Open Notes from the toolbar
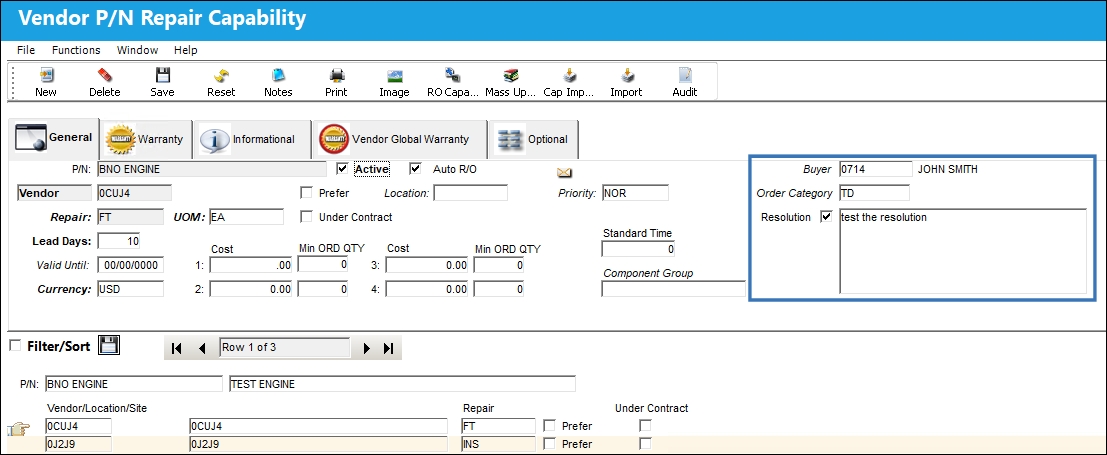 pos(278,76)
